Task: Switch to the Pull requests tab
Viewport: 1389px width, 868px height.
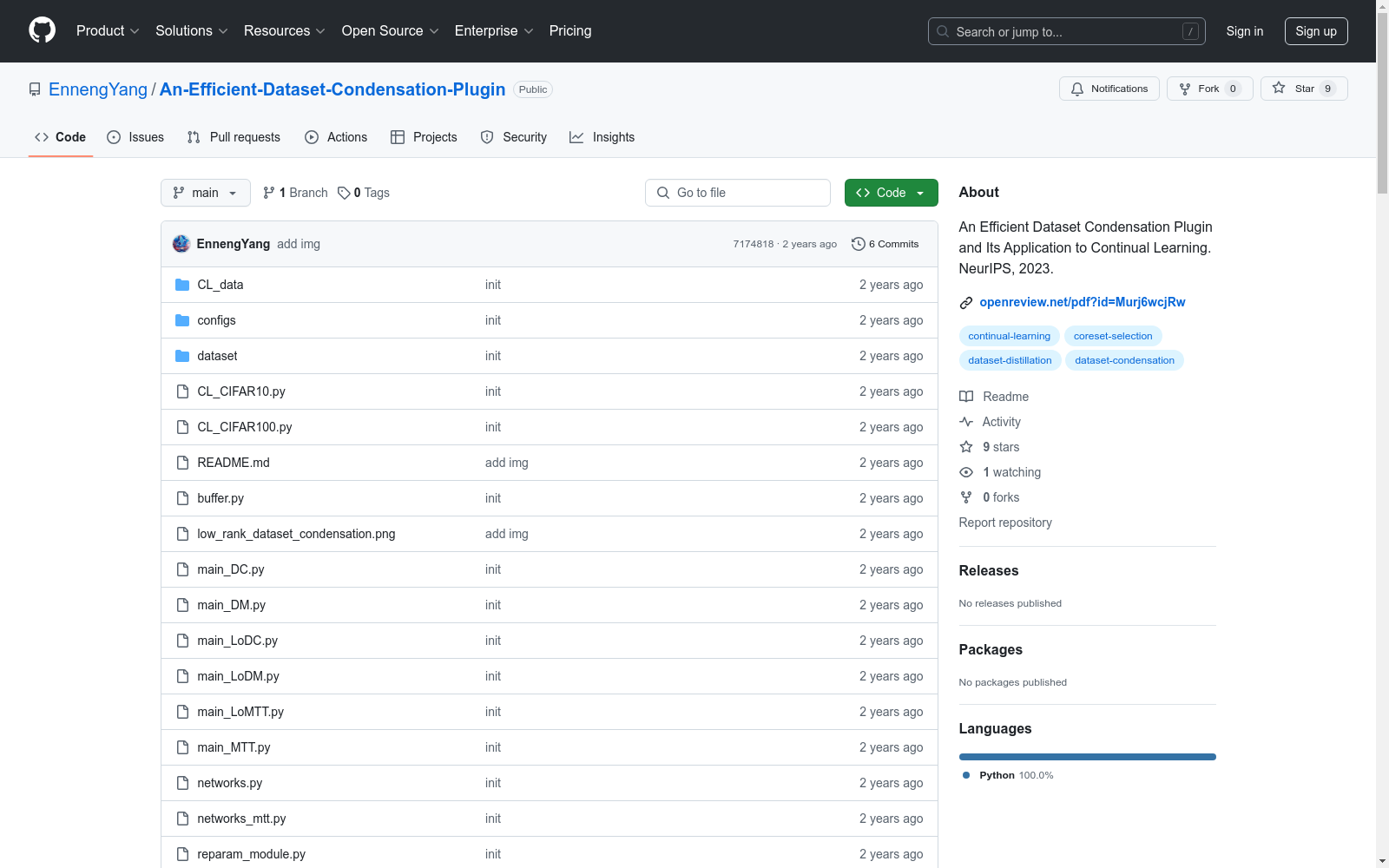Action: pos(234,137)
